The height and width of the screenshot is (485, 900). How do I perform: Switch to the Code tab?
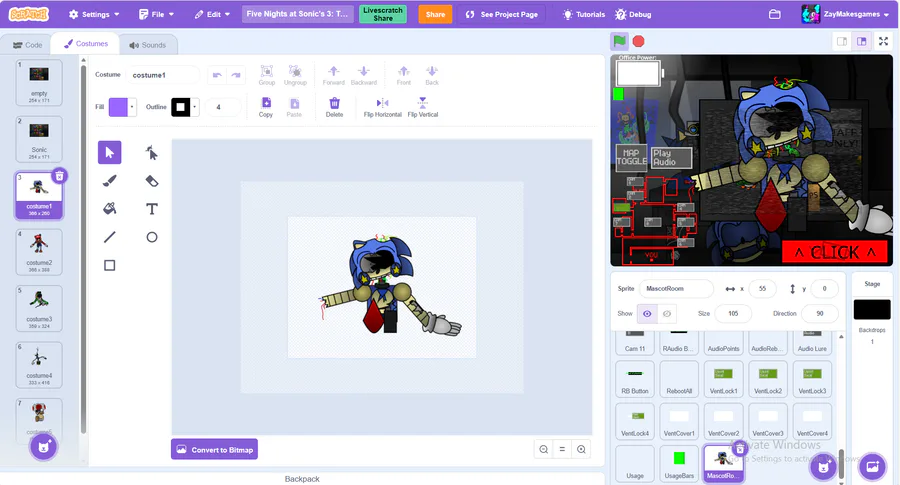pos(27,45)
